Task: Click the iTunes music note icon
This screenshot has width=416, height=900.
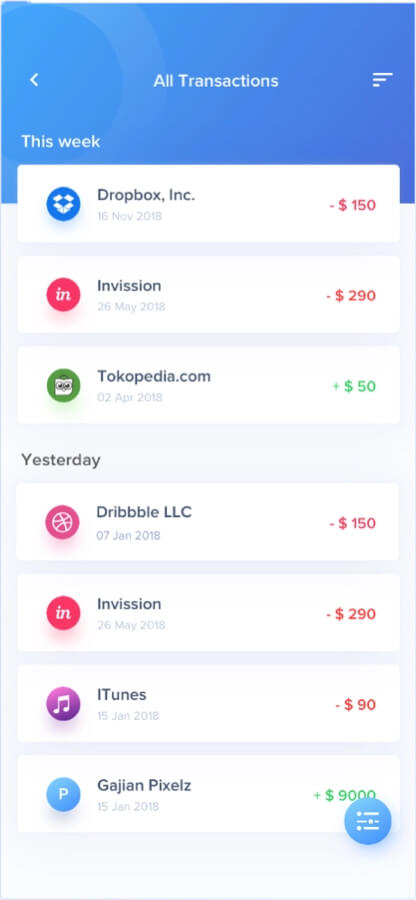Action: (x=63, y=703)
